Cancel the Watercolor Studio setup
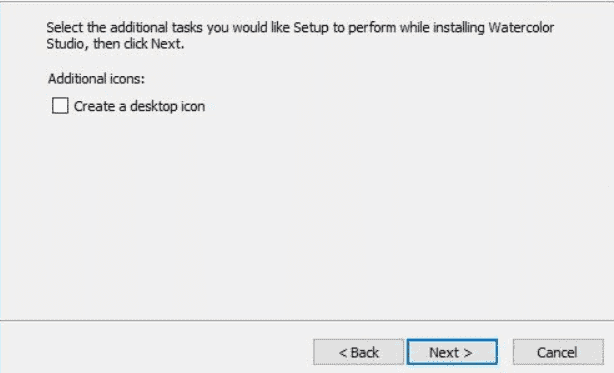 (x=558, y=352)
